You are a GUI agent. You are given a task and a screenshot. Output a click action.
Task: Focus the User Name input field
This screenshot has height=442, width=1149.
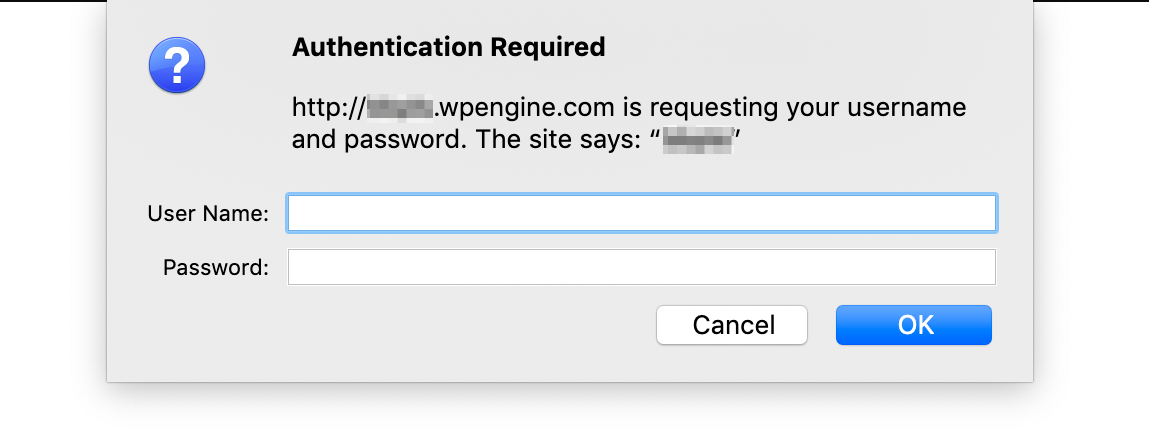point(641,213)
